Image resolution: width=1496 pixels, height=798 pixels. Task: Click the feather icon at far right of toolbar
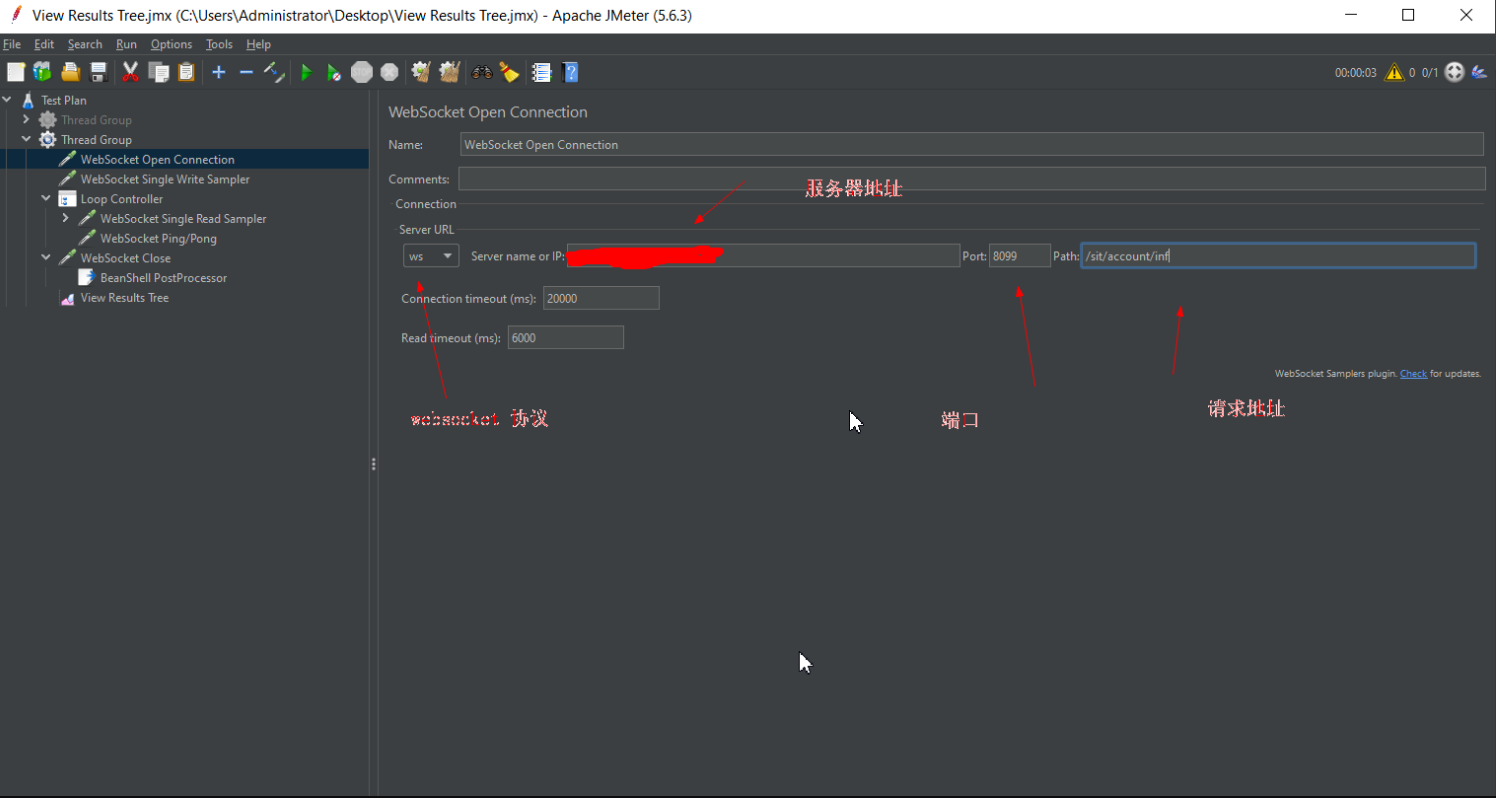[x=1479, y=72]
